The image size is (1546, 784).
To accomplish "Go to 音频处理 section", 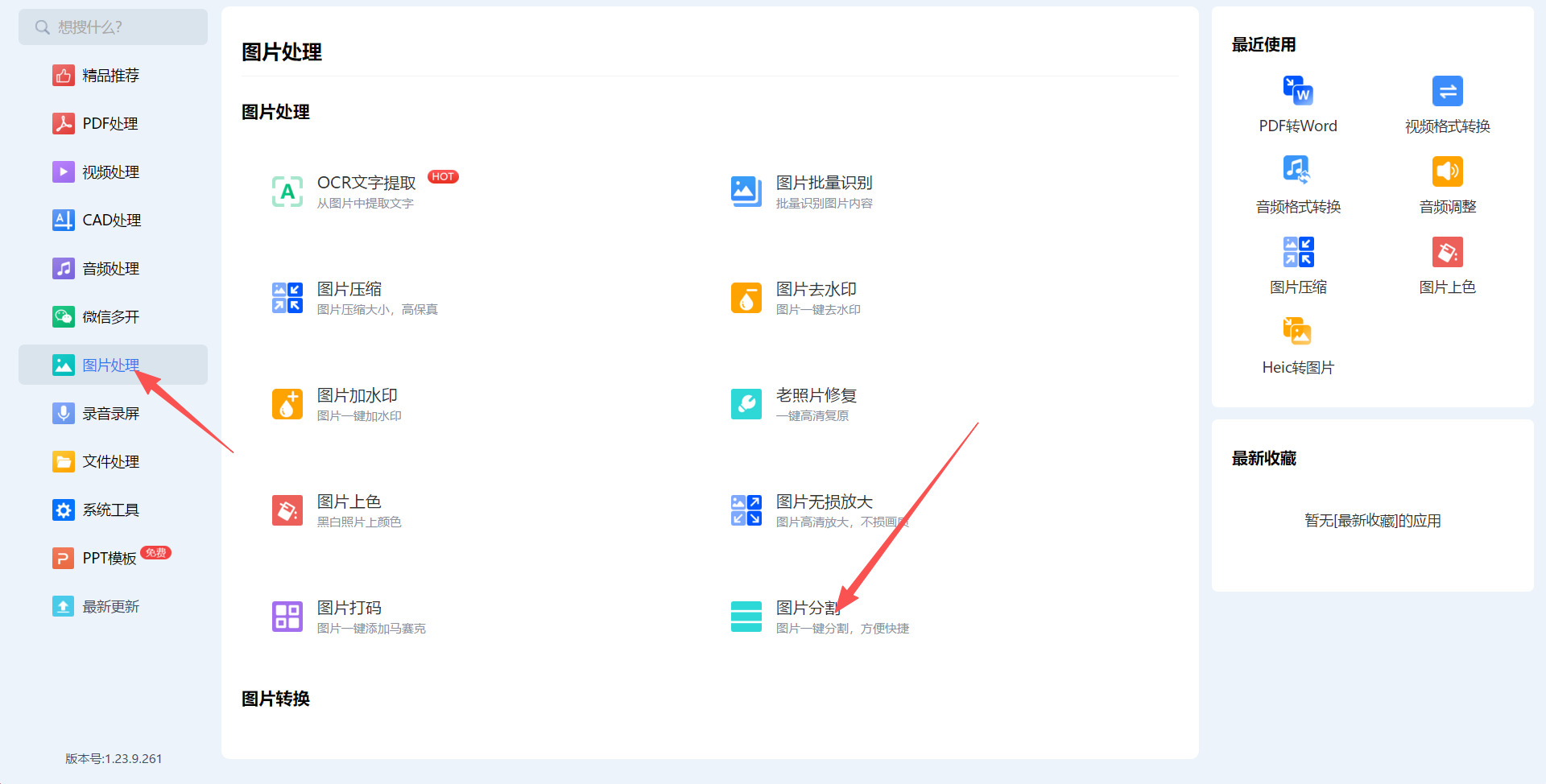I will (113, 269).
